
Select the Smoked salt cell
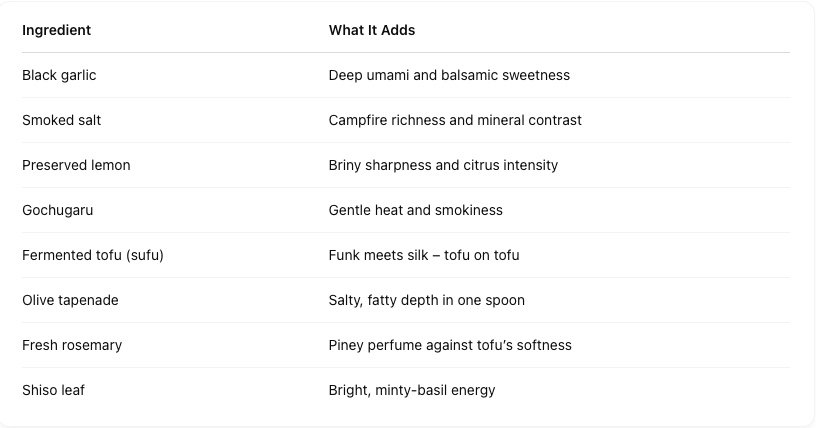[x=61, y=120]
